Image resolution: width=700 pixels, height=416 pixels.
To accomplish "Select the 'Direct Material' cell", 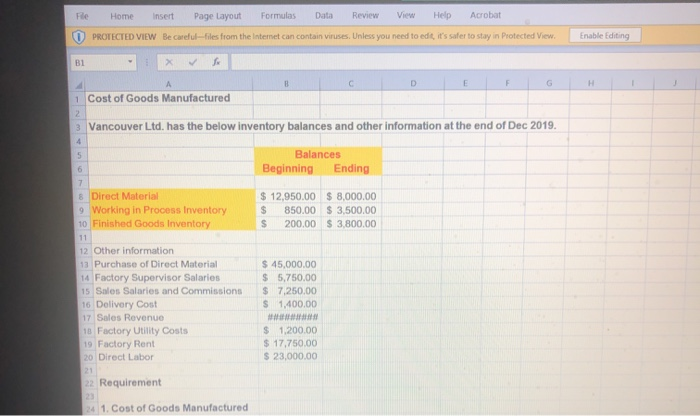I will [172, 196].
